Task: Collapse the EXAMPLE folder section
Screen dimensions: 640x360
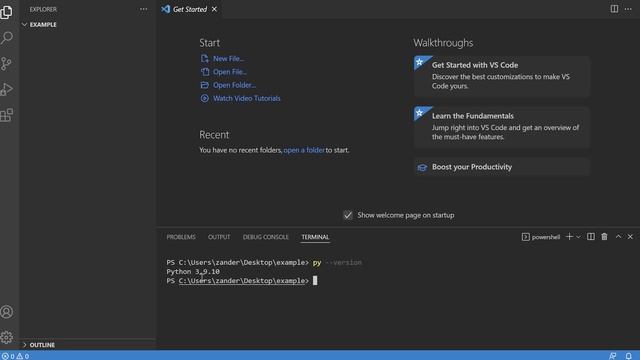Action: click(87, 24)
